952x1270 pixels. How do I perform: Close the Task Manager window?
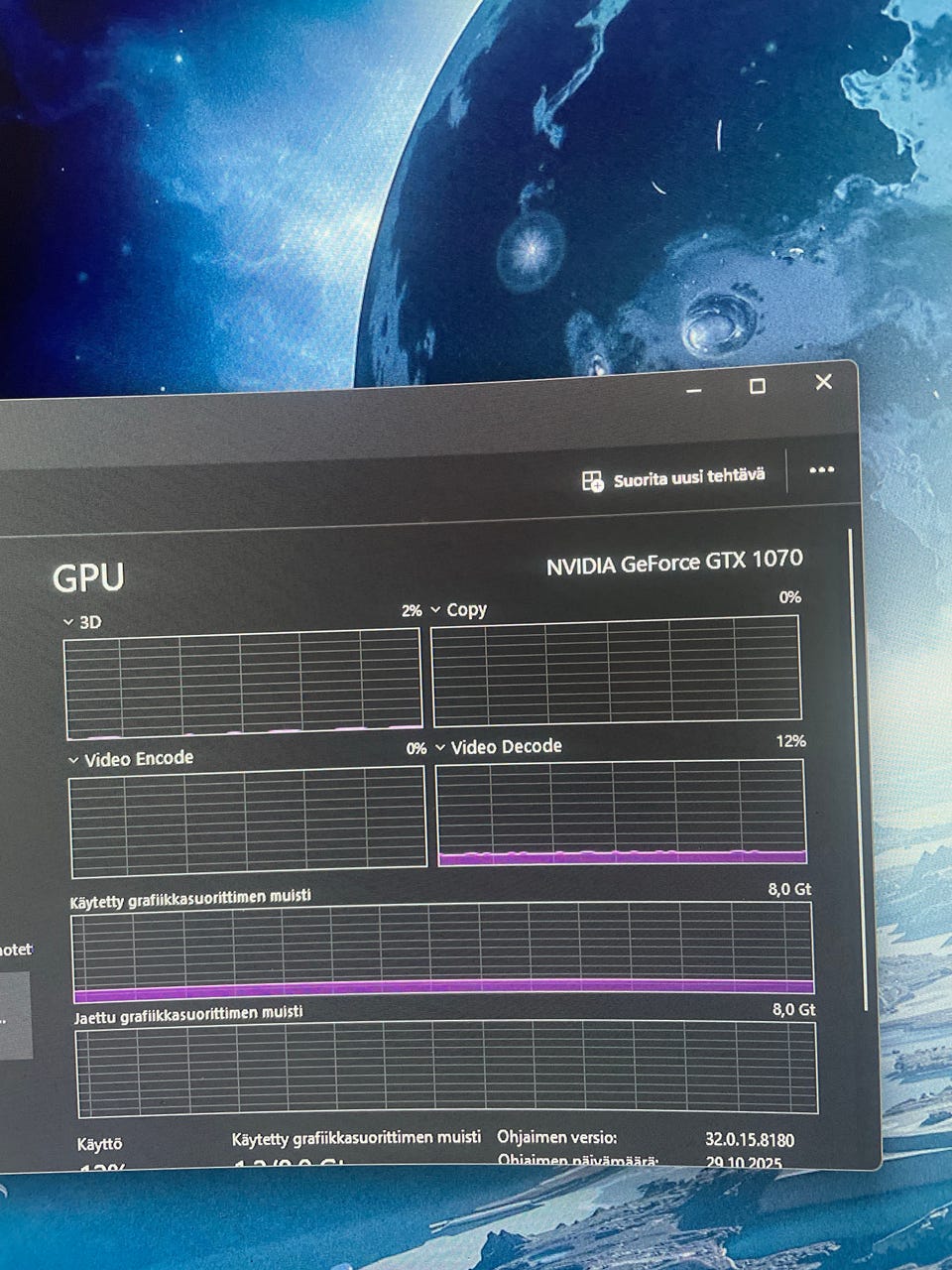click(823, 382)
